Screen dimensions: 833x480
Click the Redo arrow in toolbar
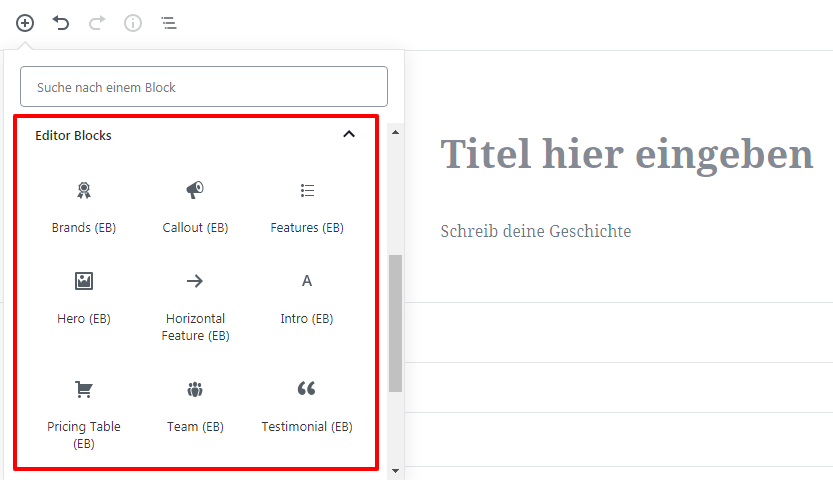click(x=97, y=23)
